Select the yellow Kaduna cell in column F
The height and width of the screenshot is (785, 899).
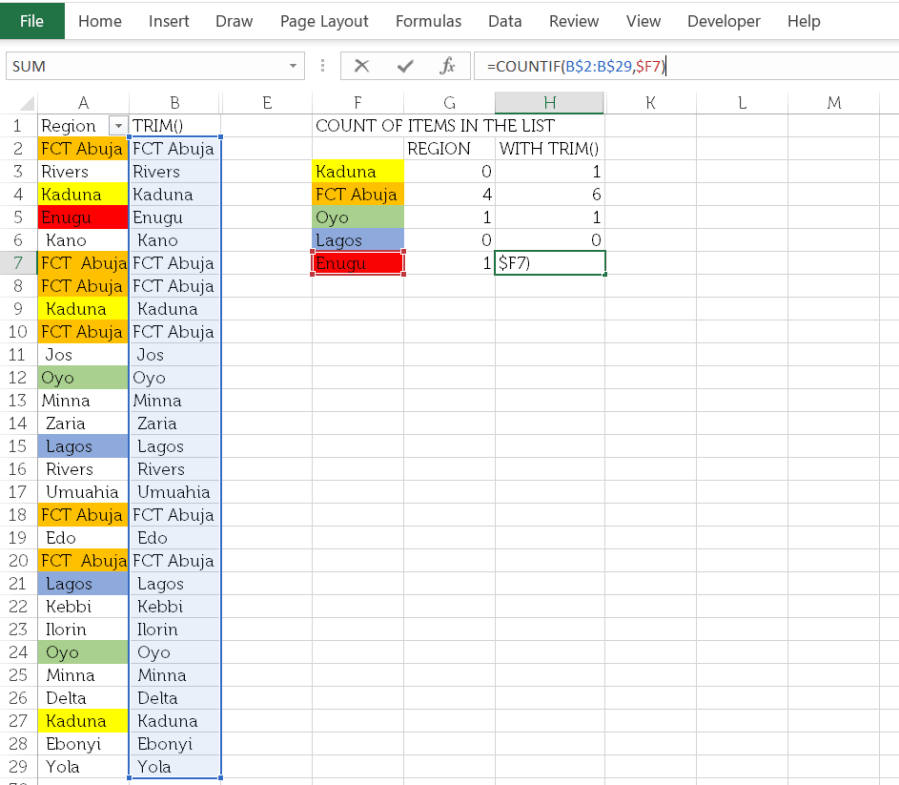pyautogui.click(x=358, y=171)
